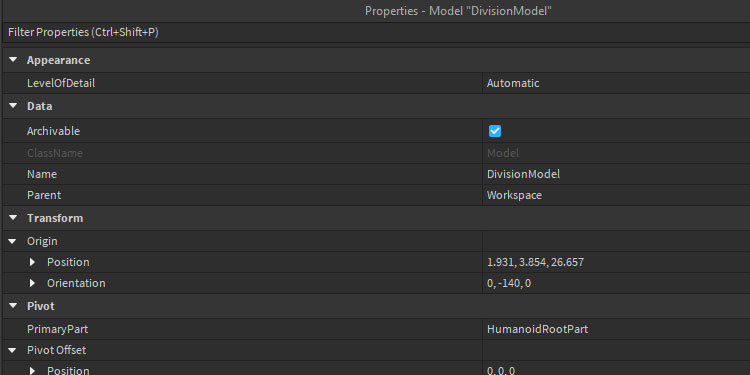Click the Data section header text
Viewport: 750px width, 375px height.
click(40, 106)
